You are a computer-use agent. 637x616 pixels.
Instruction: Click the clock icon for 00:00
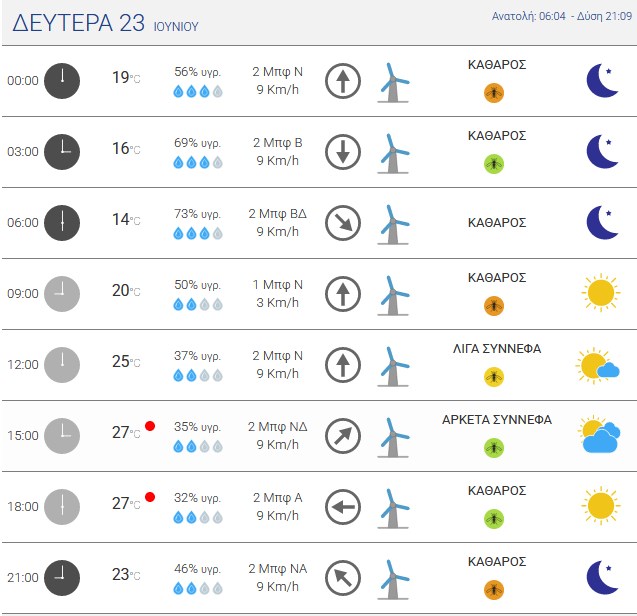[62, 81]
